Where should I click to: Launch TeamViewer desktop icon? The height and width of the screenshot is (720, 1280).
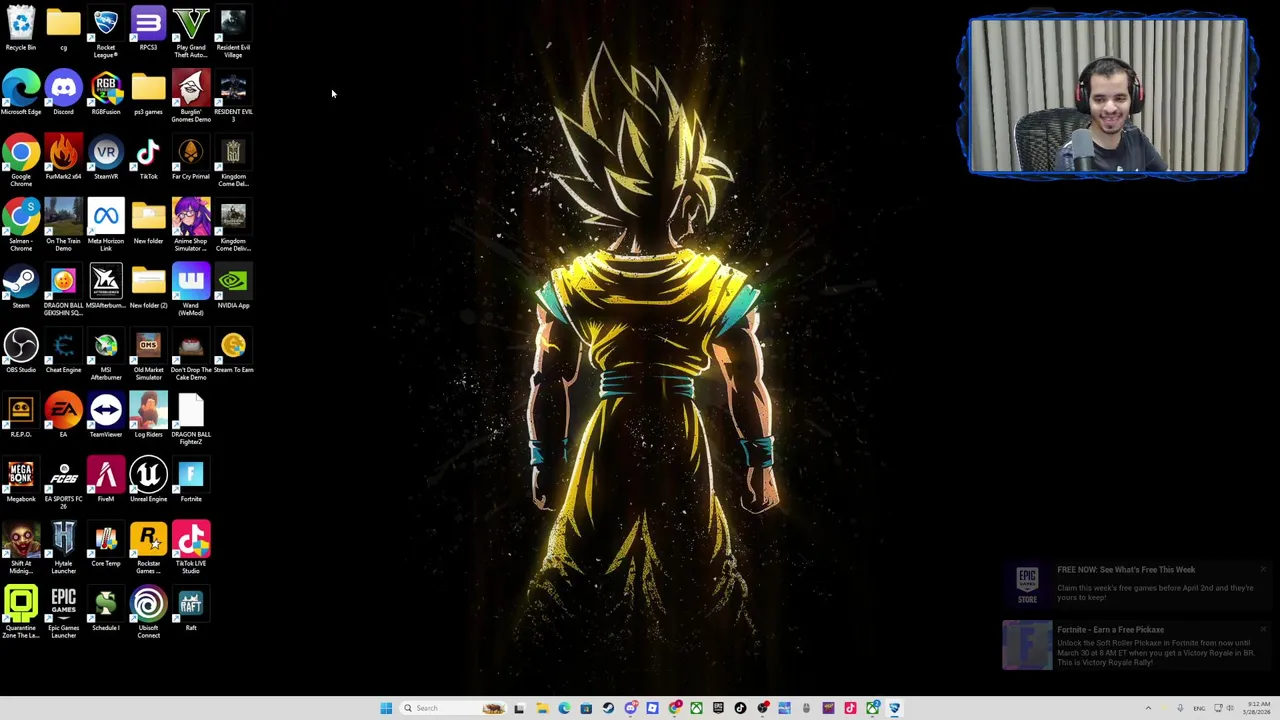(x=106, y=417)
